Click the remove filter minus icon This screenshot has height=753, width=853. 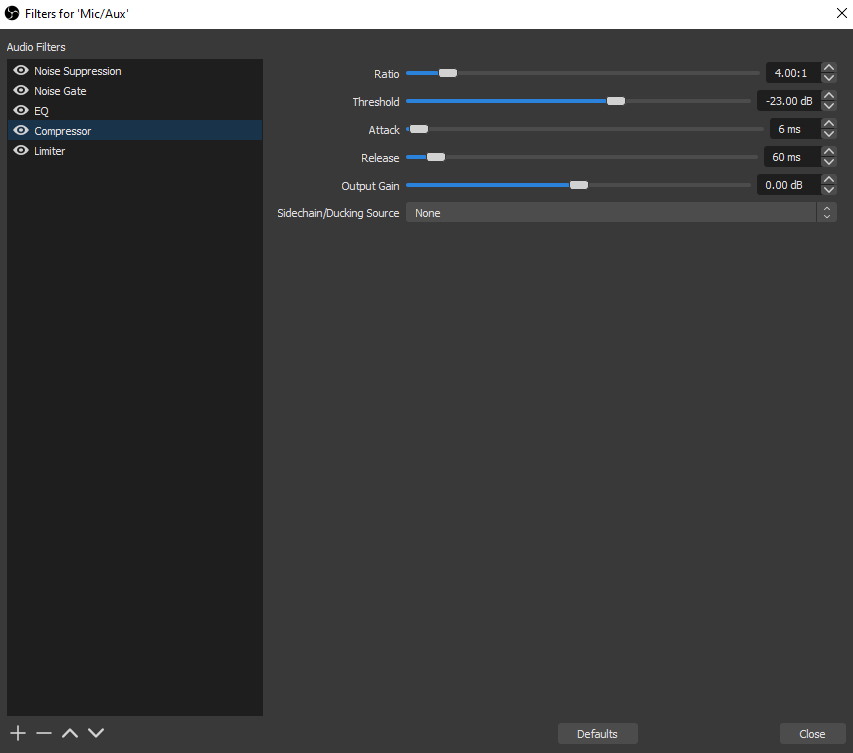coord(44,733)
